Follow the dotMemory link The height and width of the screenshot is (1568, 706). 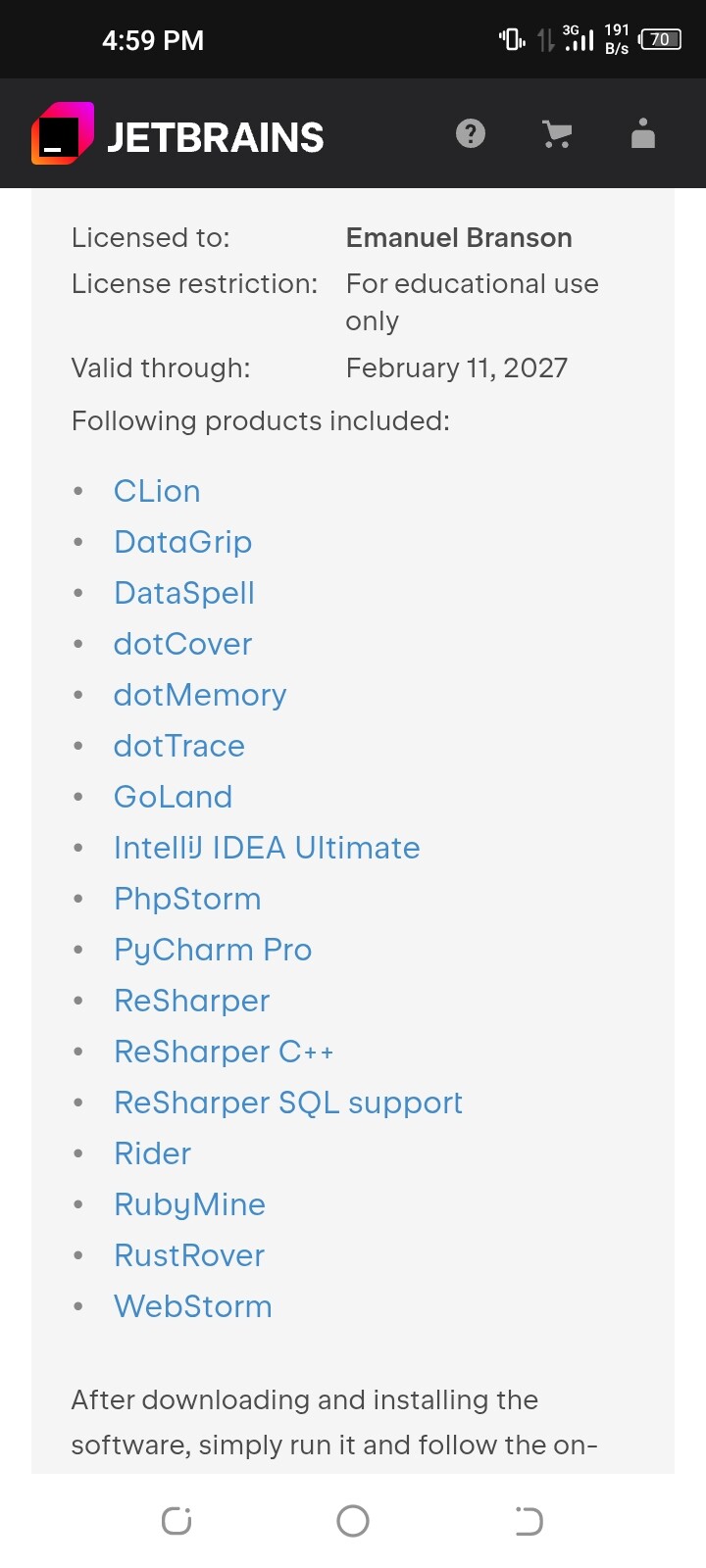tap(200, 695)
